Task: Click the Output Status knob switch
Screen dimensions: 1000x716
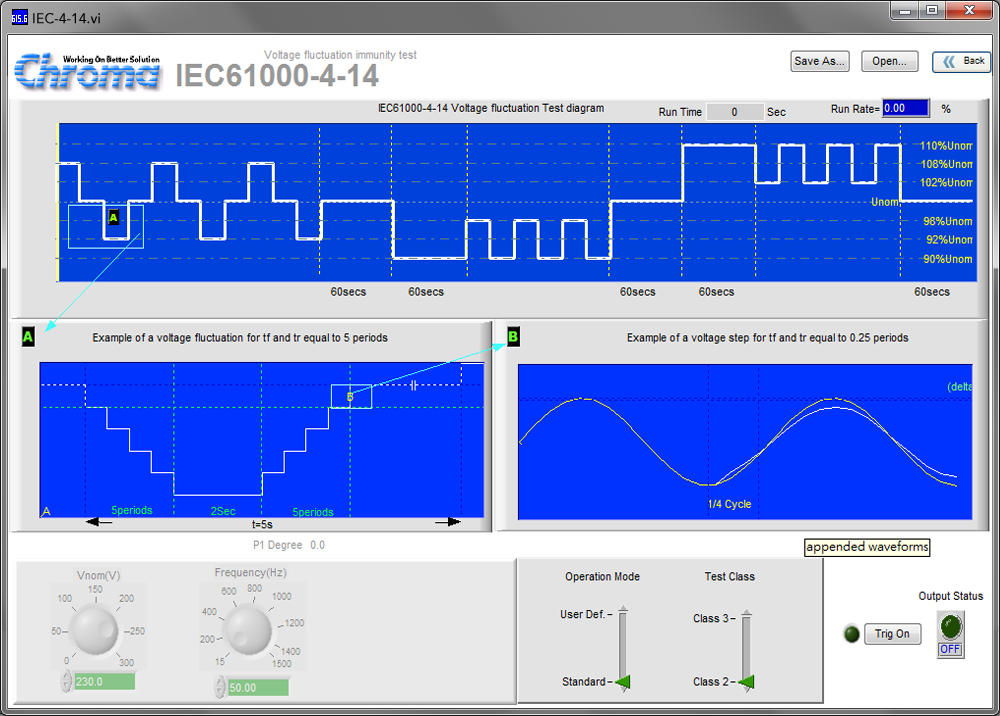Action: coord(950,627)
